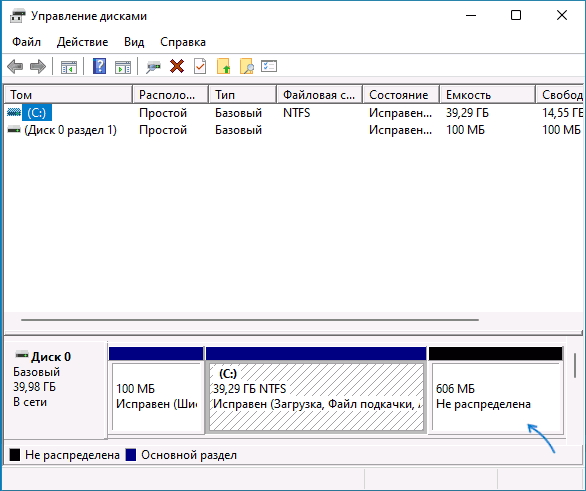Minimize the Disk Management window

(x=471, y=16)
